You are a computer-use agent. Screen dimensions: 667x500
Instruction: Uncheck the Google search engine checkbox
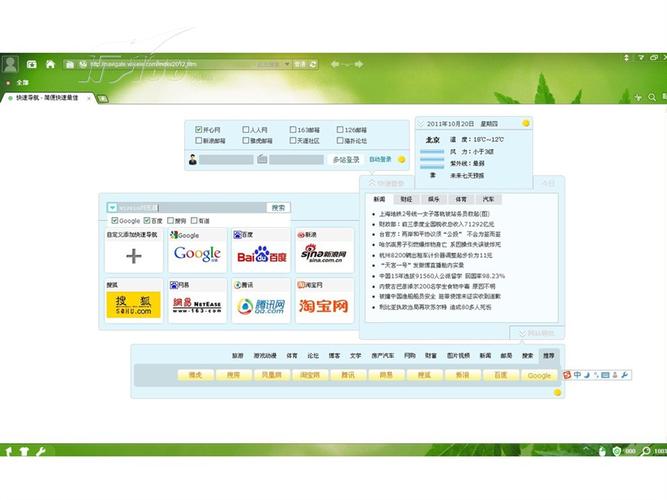(115, 221)
